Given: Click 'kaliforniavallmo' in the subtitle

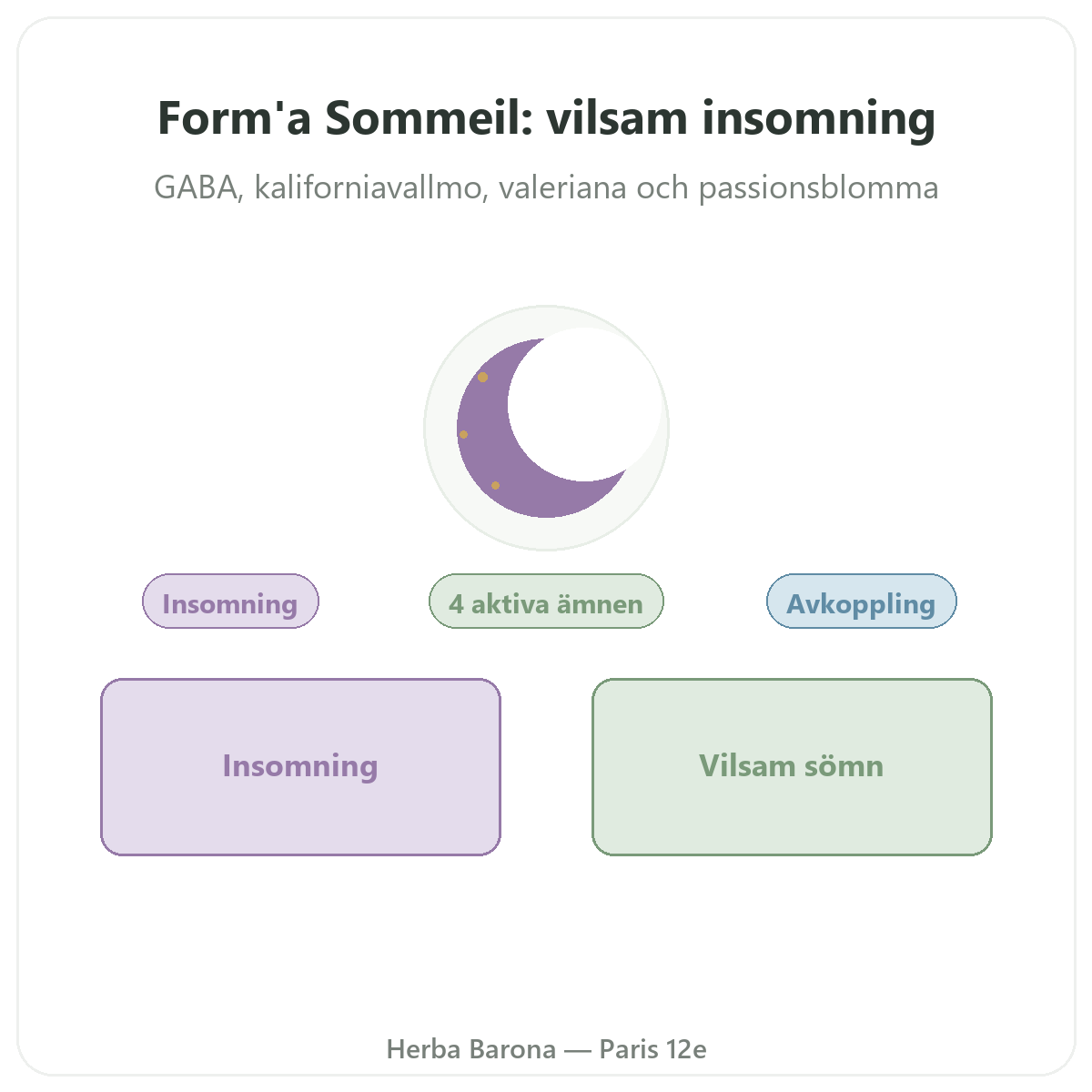Looking at the screenshot, I should click(368, 188).
